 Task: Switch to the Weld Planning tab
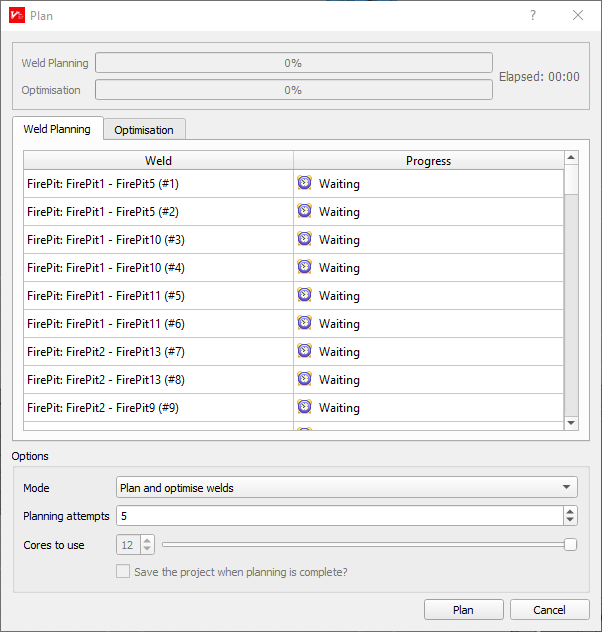click(x=57, y=129)
